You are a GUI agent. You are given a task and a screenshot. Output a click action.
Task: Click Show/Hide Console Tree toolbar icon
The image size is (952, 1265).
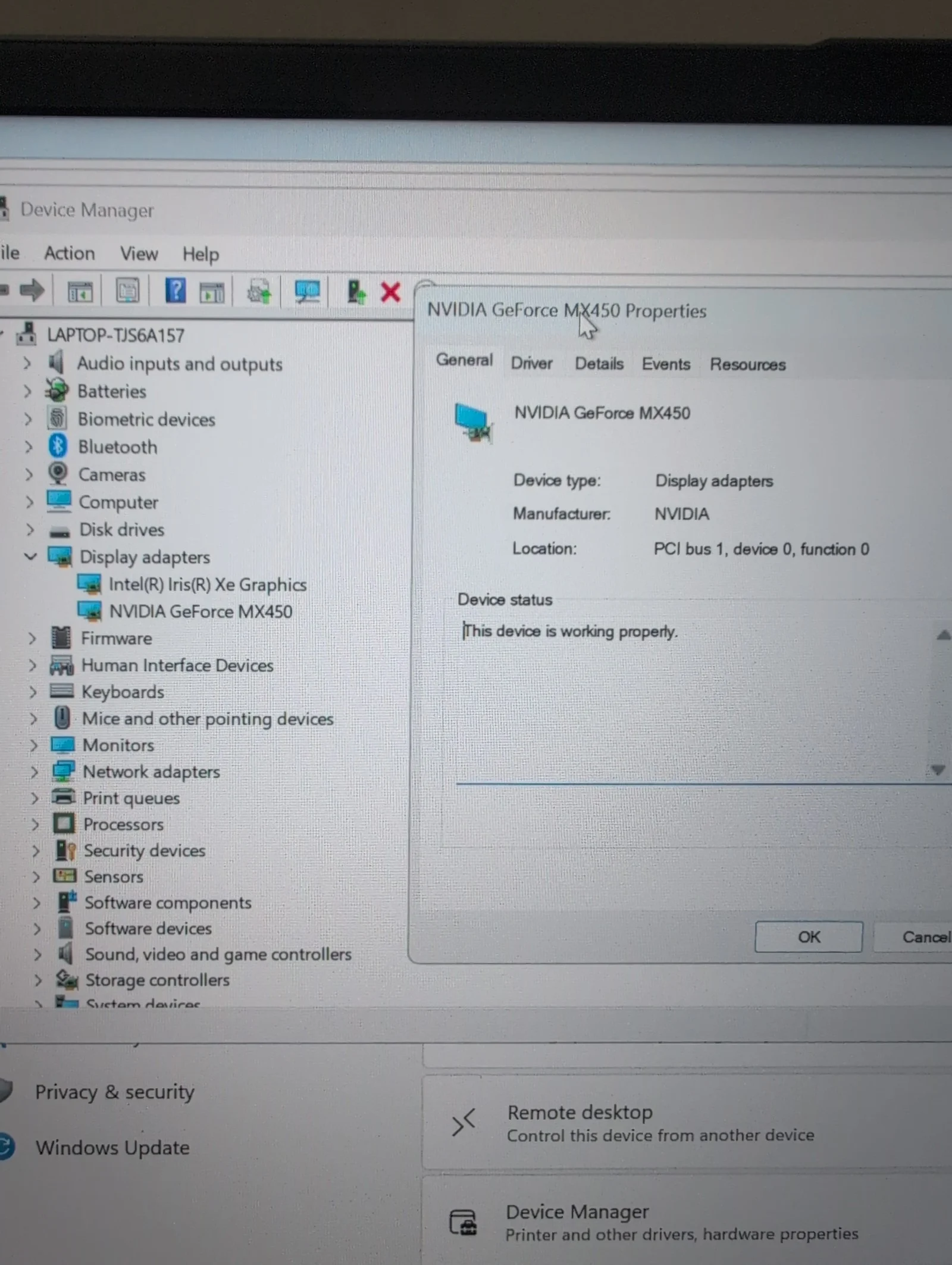80,292
